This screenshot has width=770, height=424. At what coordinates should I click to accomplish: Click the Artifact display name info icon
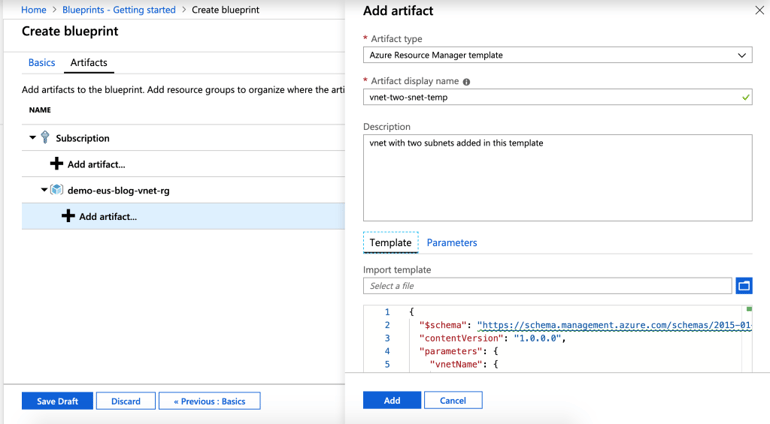click(x=466, y=82)
